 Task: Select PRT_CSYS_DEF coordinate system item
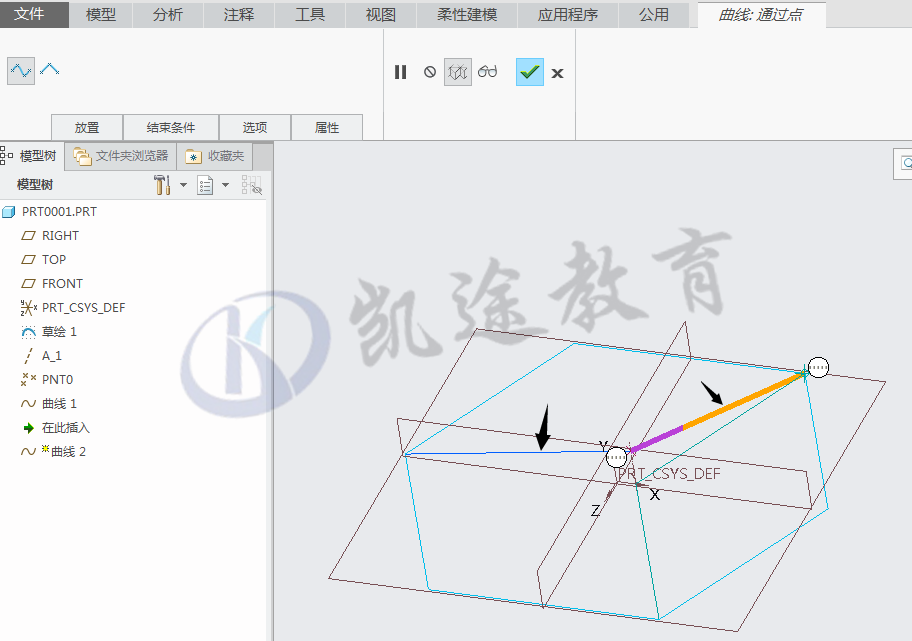click(x=83, y=308)
